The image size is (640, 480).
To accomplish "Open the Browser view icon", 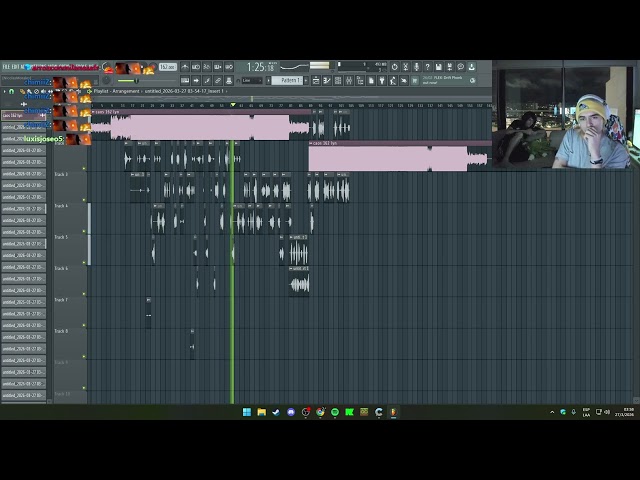I will [x=360, y=80].
